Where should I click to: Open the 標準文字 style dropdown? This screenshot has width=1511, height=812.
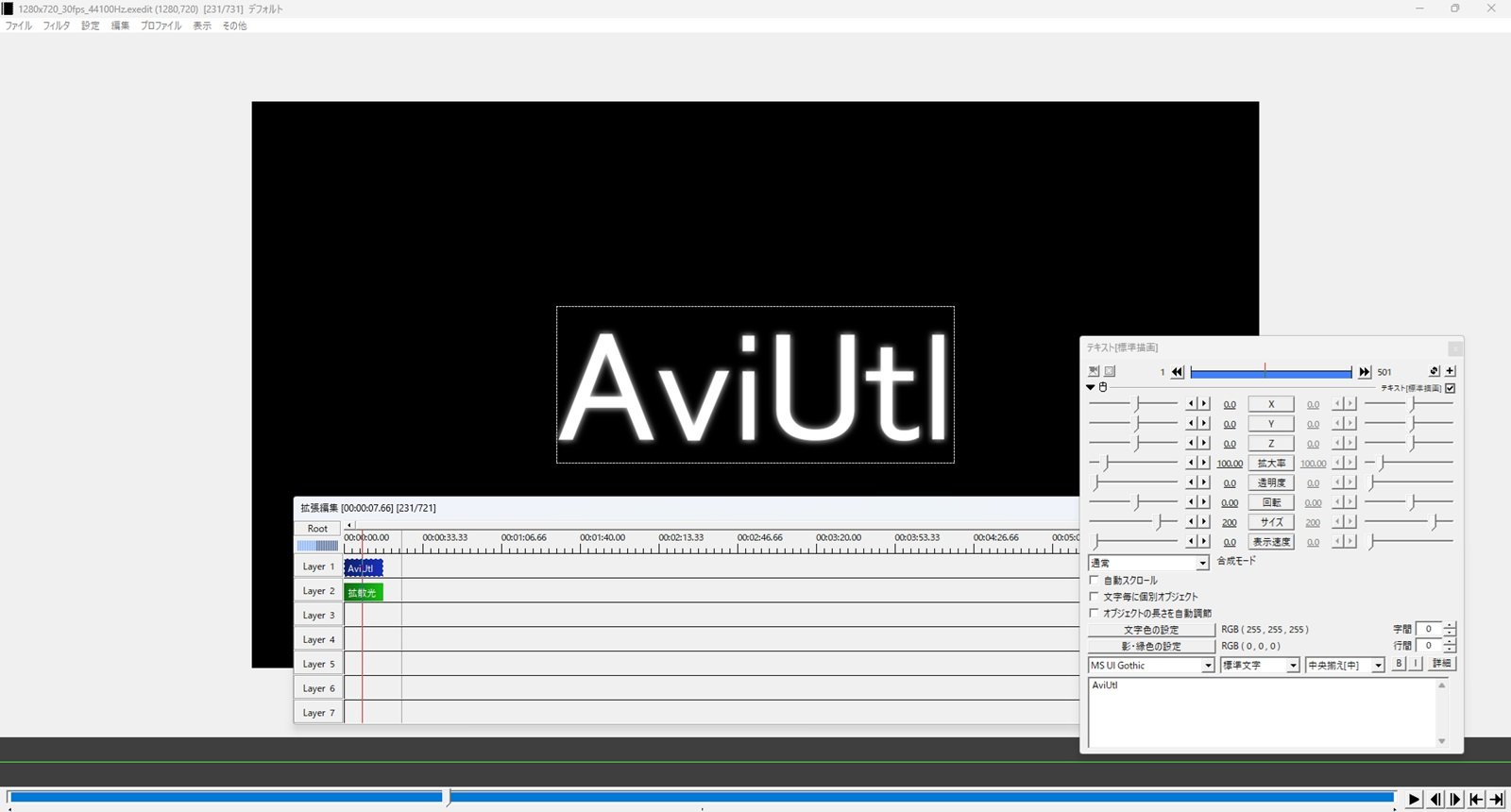pos(1261,666)
